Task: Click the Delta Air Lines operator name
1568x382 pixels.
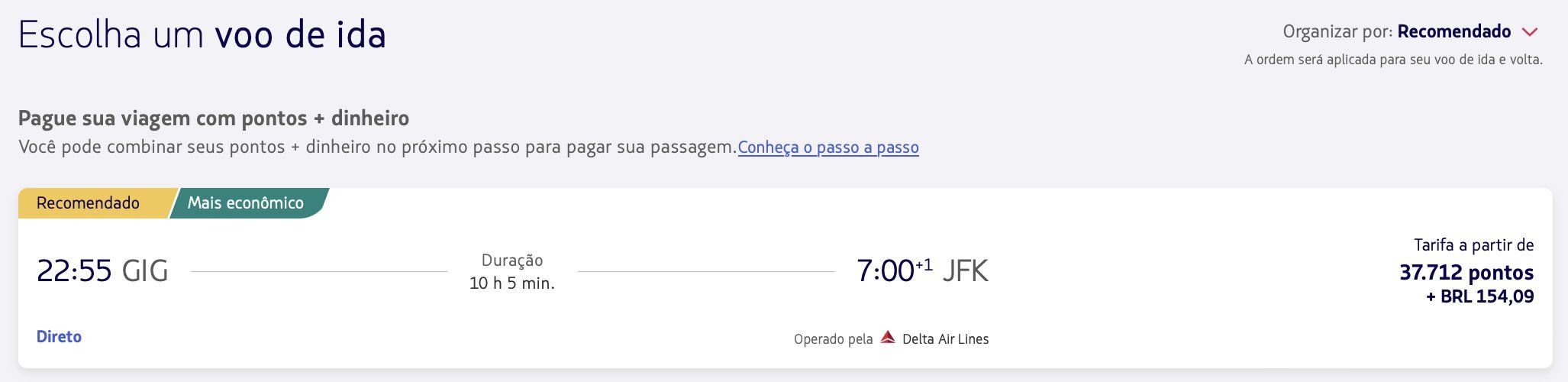Action: 945,338
